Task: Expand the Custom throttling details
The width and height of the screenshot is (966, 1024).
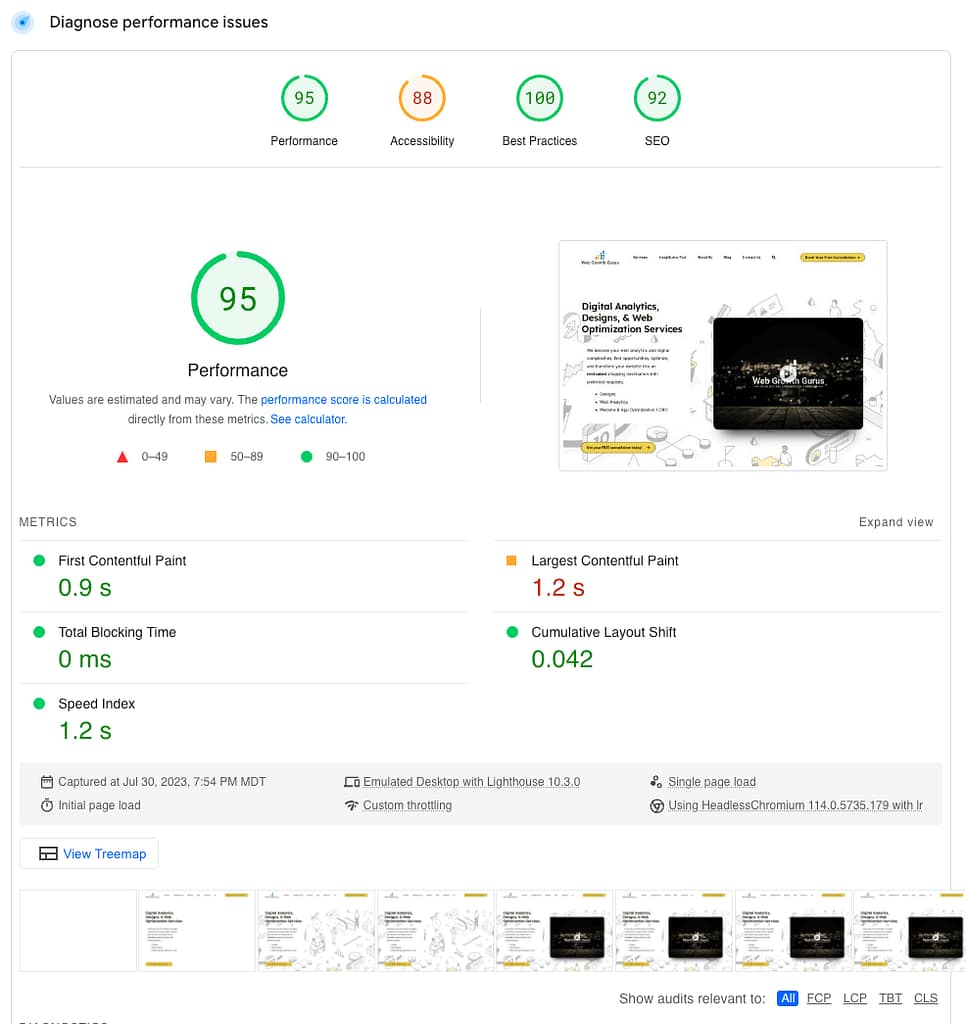Action: click(407, 805)
